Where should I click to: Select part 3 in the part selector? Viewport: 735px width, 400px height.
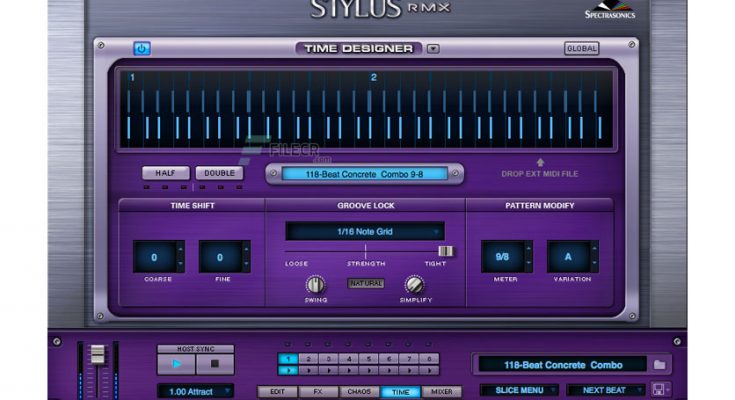tap(328, 358)
